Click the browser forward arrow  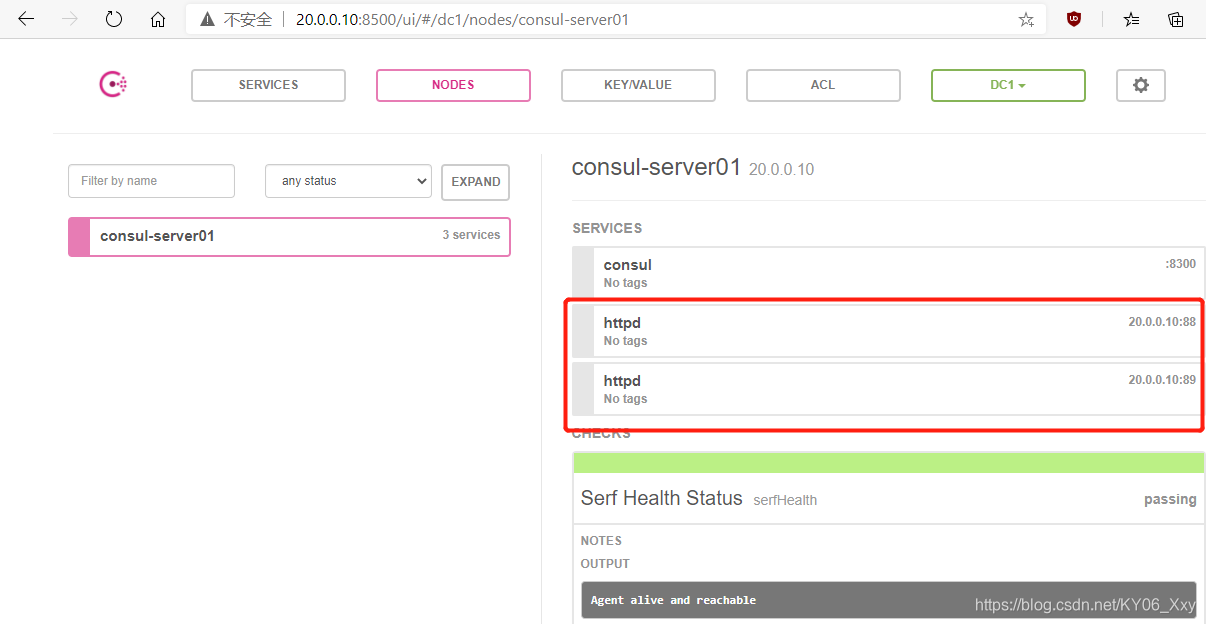[x=69, y=19]
